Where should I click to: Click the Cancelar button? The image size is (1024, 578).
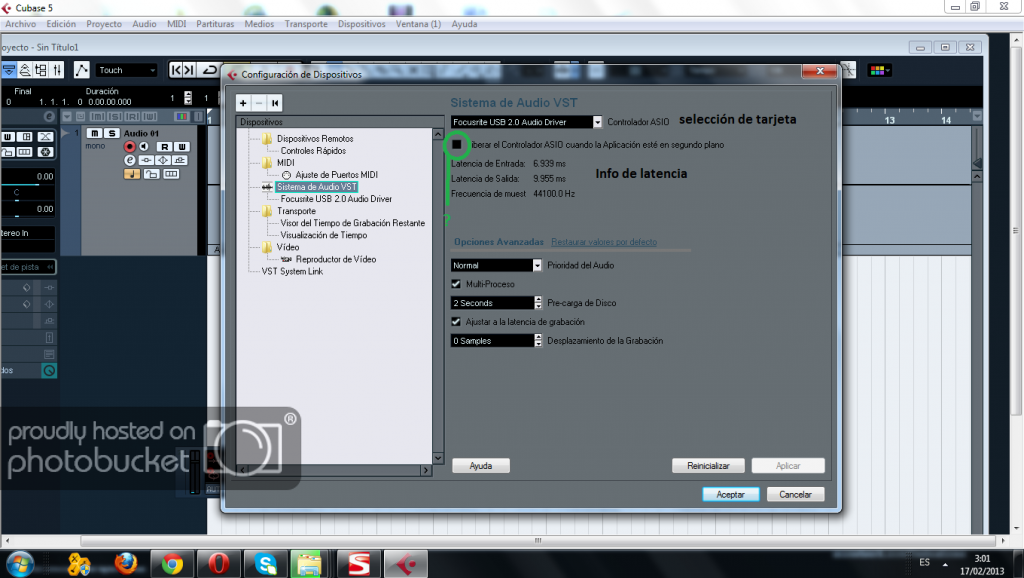[795, 494]
